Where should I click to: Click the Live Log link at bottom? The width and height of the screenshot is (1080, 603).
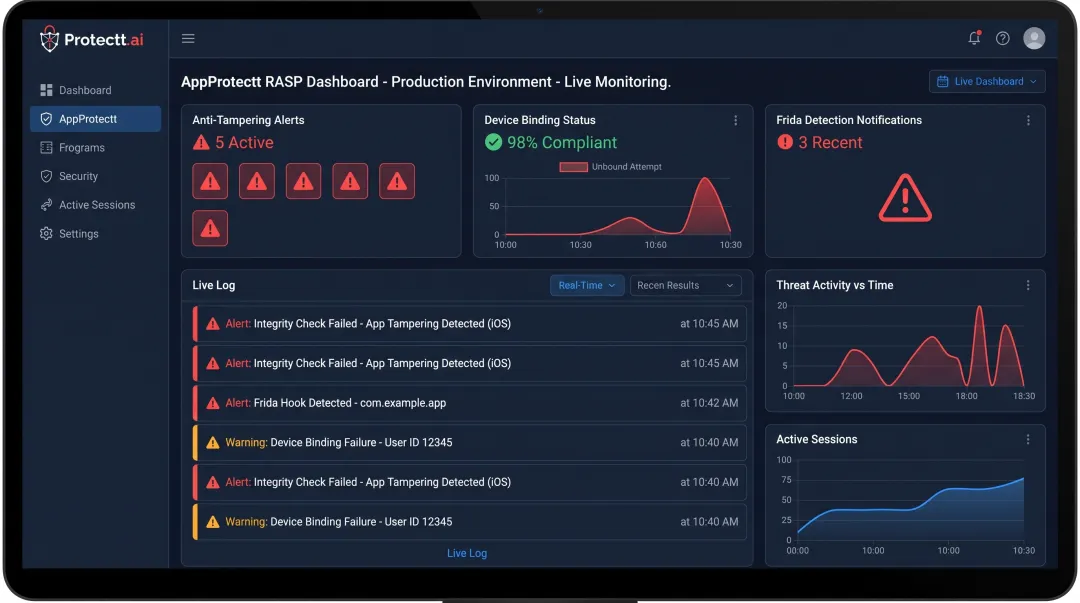(467, 553)
